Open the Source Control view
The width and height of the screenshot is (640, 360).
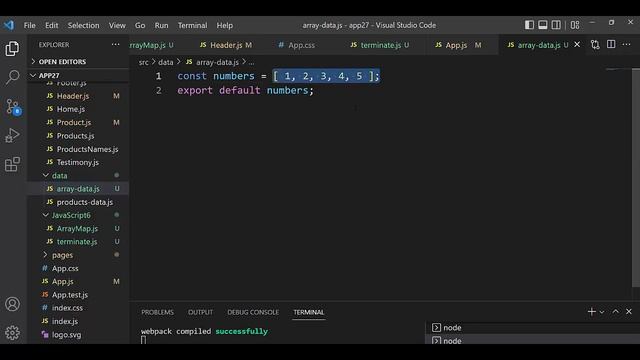click(13, 107)
